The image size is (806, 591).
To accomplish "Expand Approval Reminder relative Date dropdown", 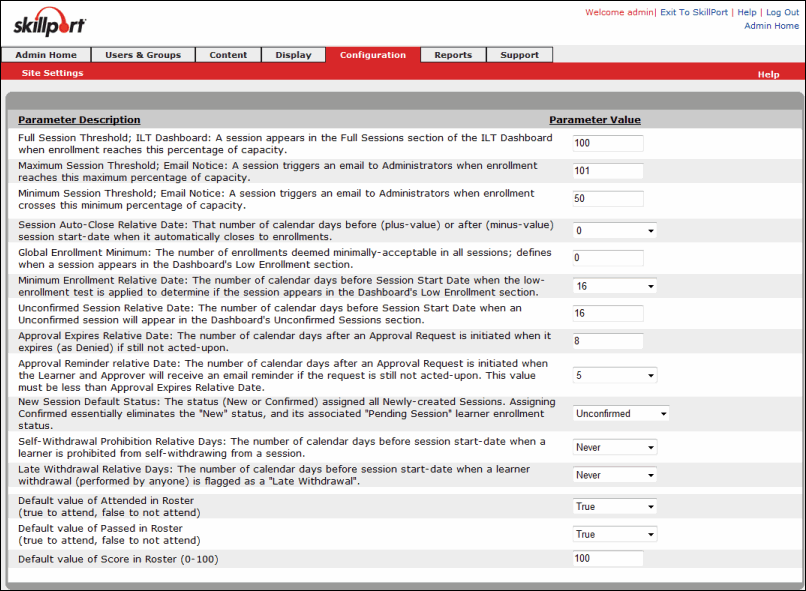I will [x=615, y=375].
